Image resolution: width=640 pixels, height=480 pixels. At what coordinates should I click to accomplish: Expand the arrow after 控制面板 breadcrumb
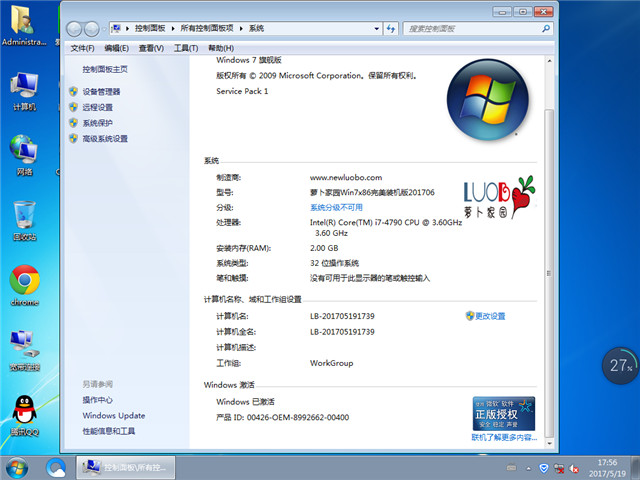point(173,29)
